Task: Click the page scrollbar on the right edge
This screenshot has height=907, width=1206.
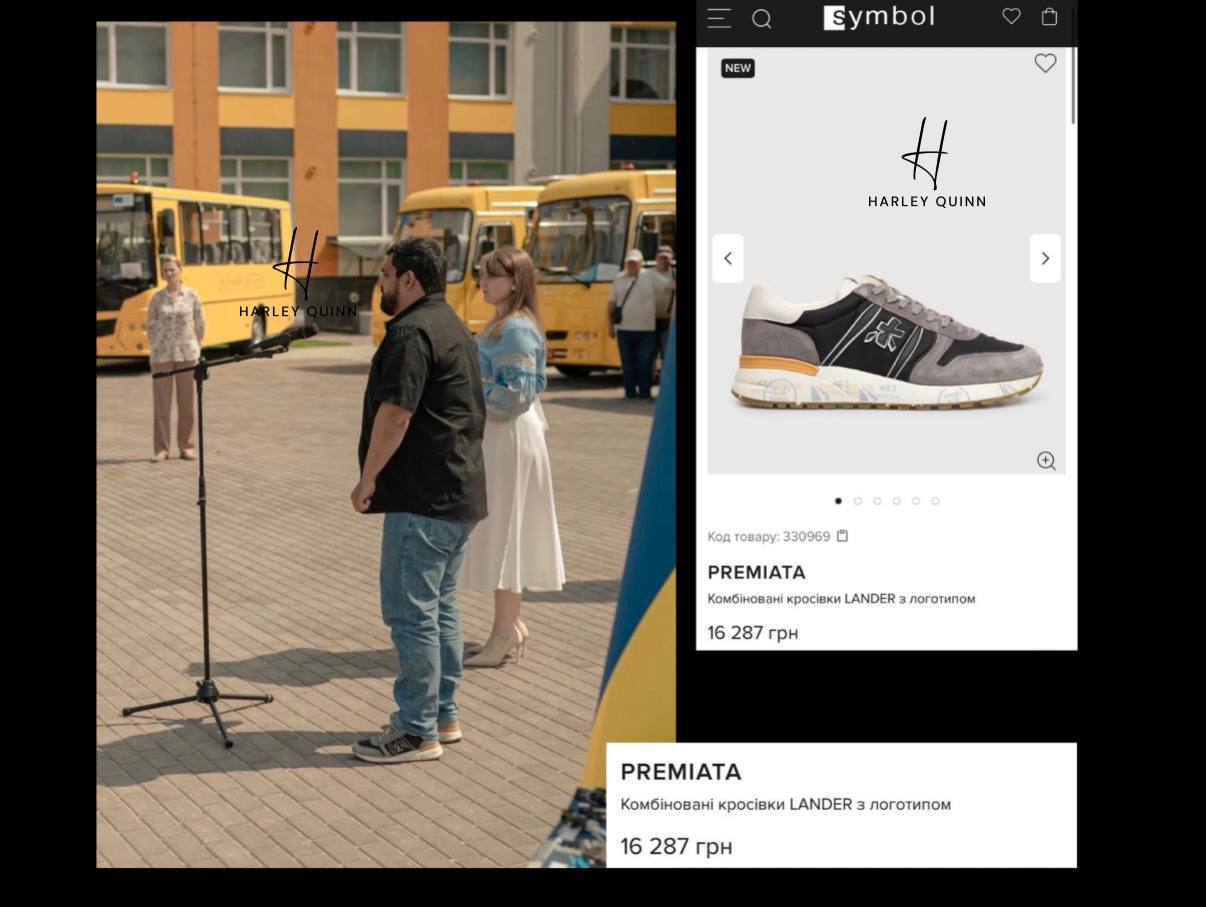Action: 1074,66
